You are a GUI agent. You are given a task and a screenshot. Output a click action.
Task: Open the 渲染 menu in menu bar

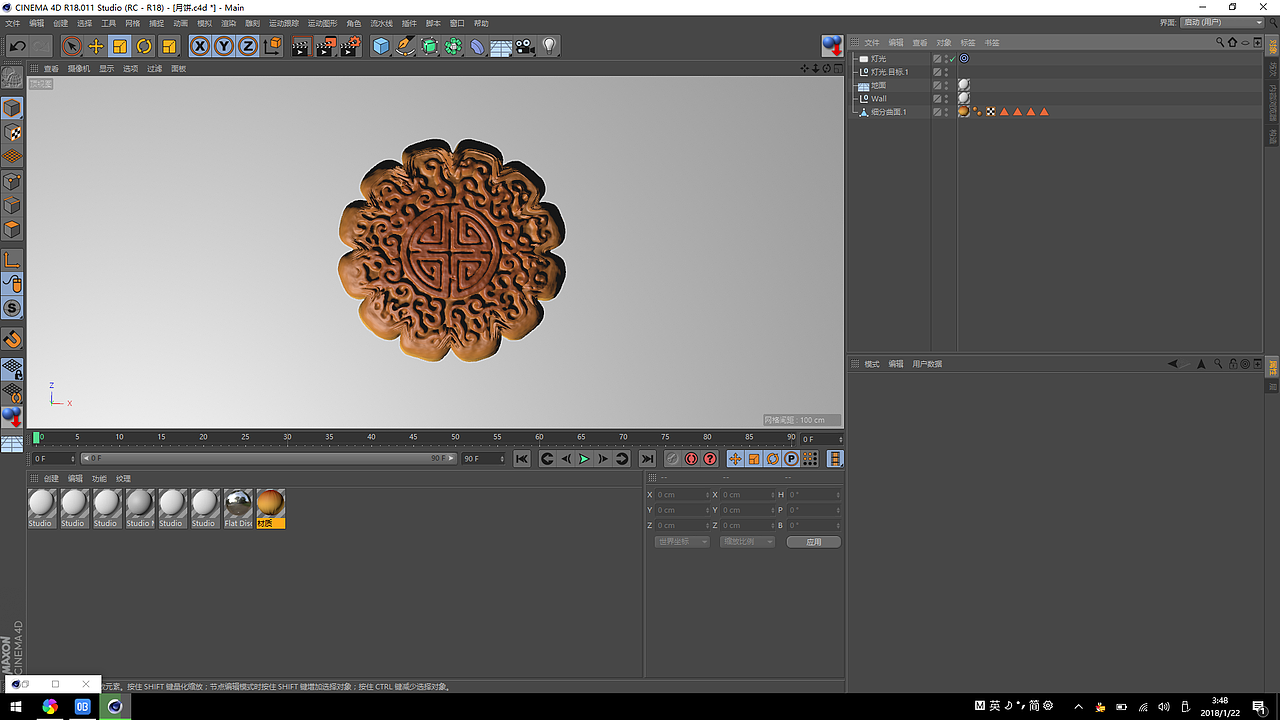(x=229, y=23)
